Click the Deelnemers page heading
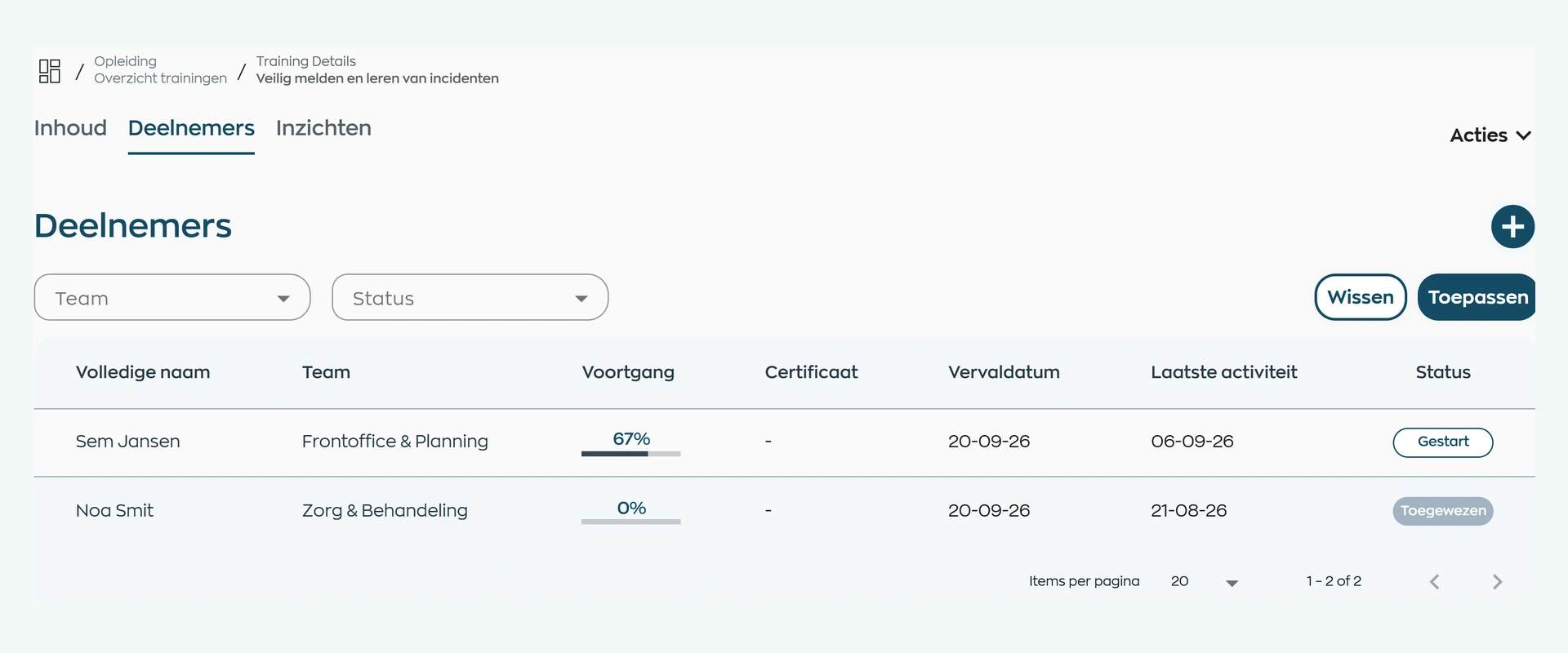Image resolution: width=1568 pixels, height=653 pixels. click(133, 226)
